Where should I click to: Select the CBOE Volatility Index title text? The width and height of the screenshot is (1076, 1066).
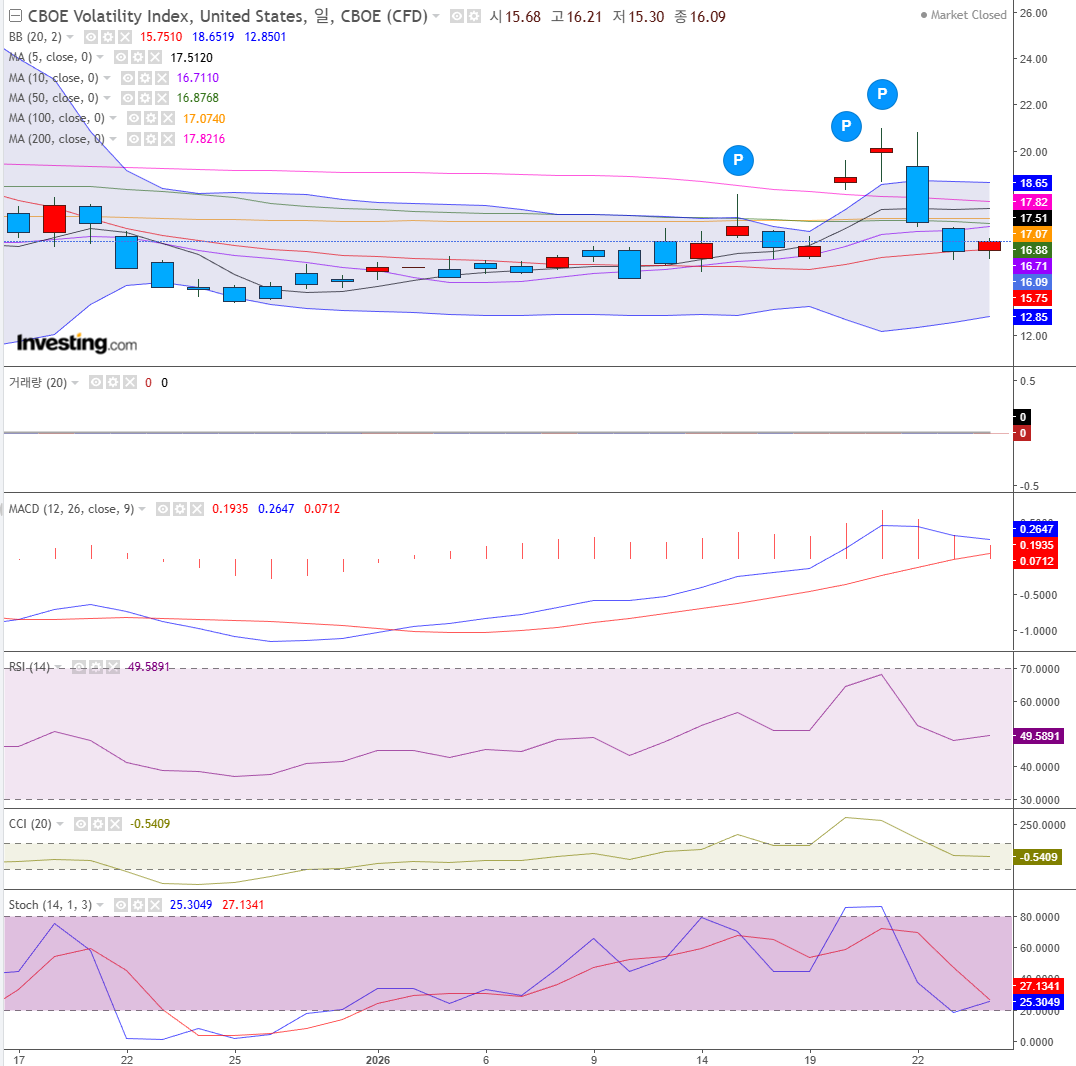coord(227,16)
